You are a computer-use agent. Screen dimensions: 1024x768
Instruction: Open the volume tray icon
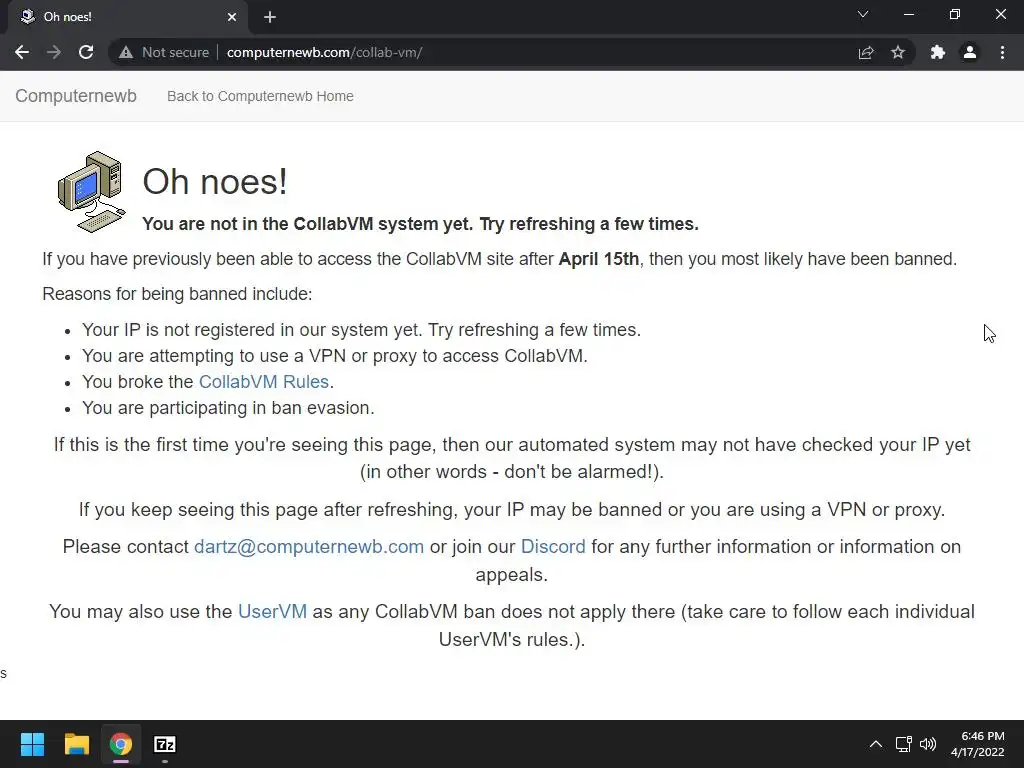pyautogui.click(x=927, y=744)
